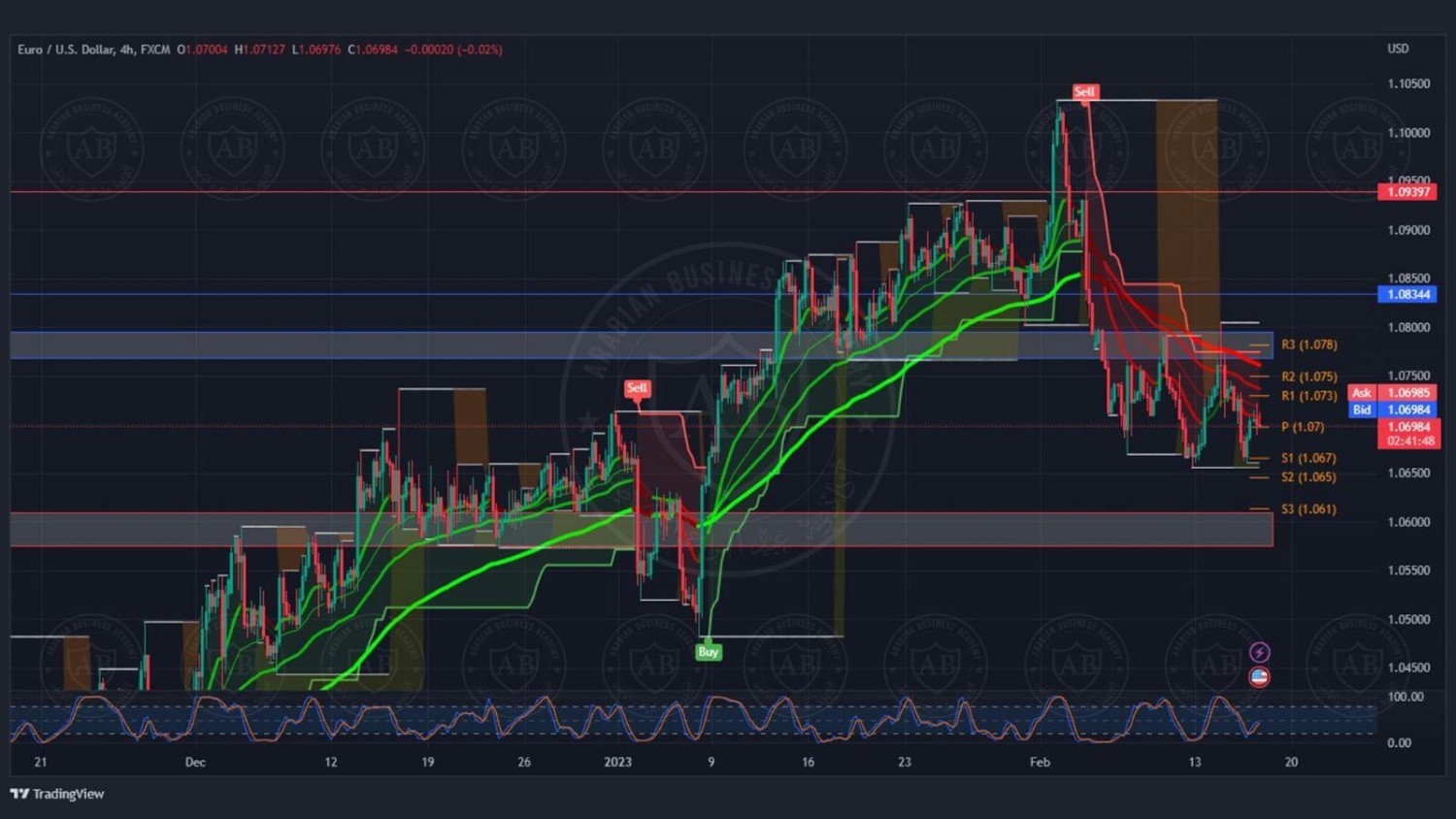Click the S1 (1.067) pivot label
Viewport: 1456px width, 819px height.
(x=1308, y=458)
